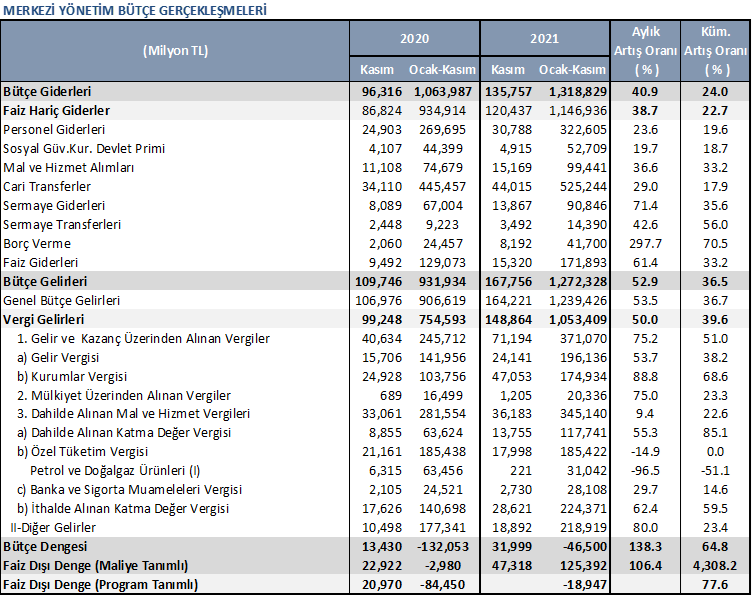Select the Faiz Giderleri row label
This screenshot has height=596, width=752.
(40, 263)
